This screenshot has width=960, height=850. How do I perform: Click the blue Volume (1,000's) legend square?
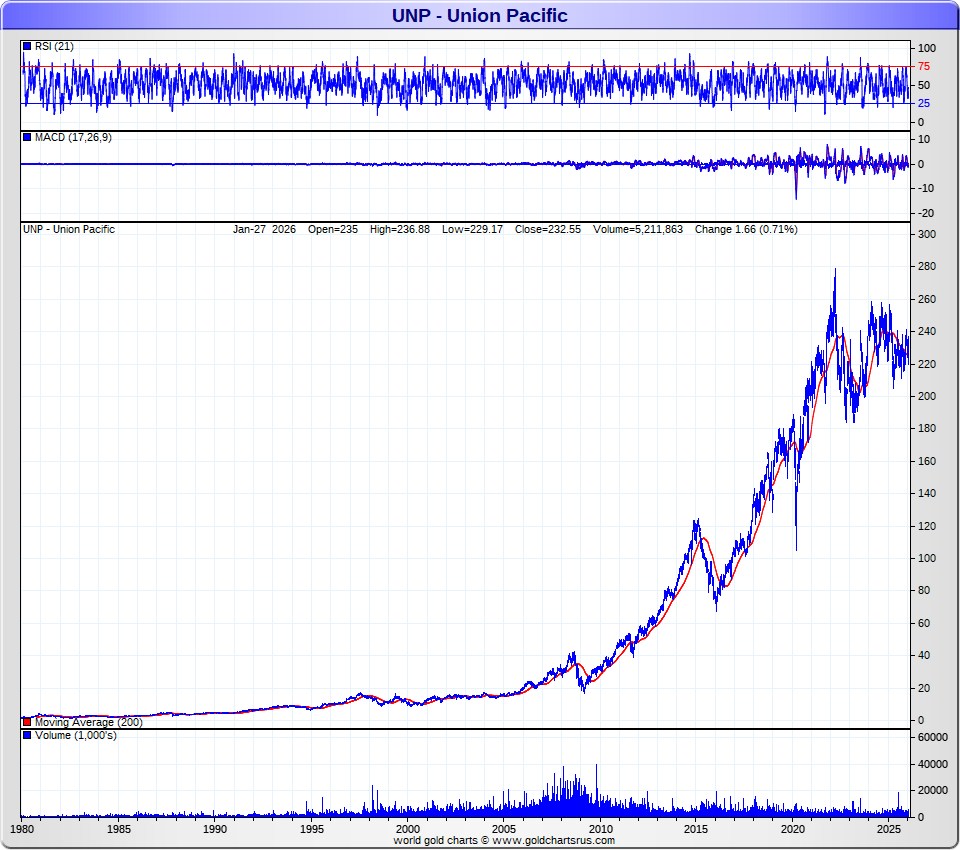tap(27, 735)
